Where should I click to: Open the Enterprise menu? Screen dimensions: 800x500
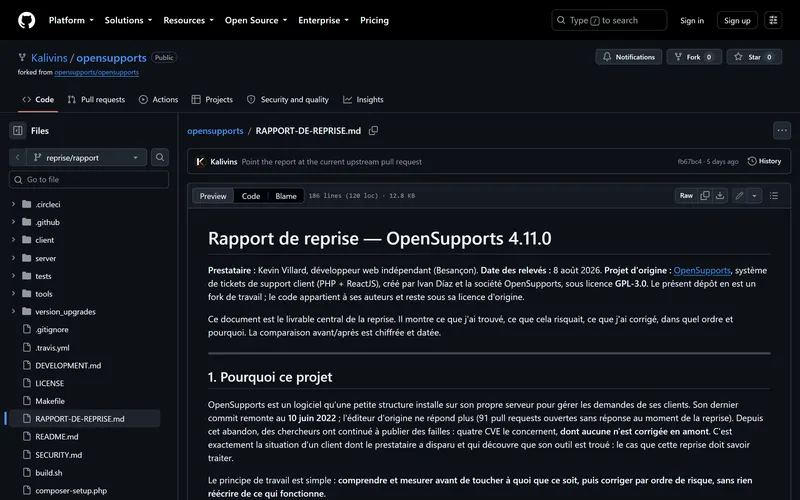point(323,20)
